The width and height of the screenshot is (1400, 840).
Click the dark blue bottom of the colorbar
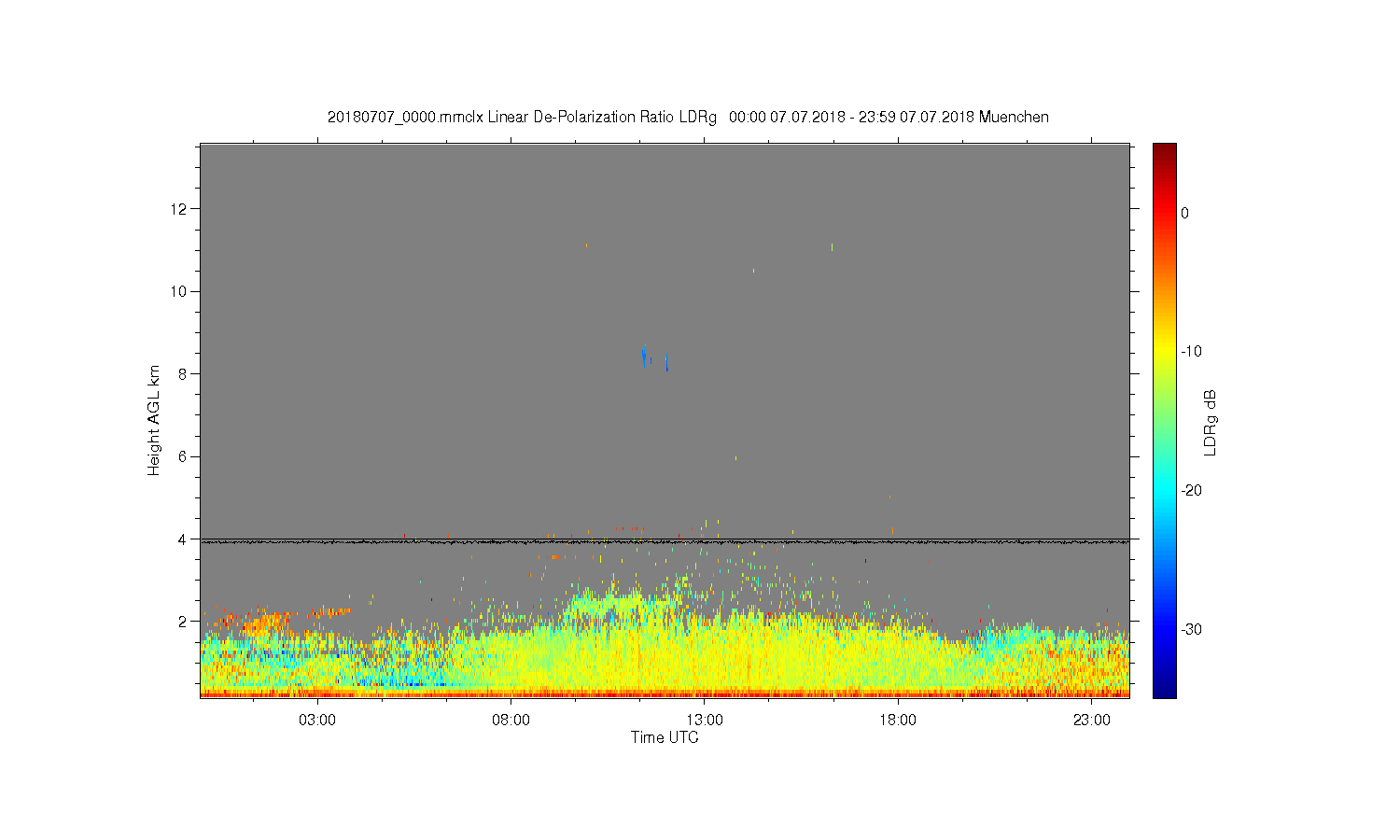click(1164, 689)
